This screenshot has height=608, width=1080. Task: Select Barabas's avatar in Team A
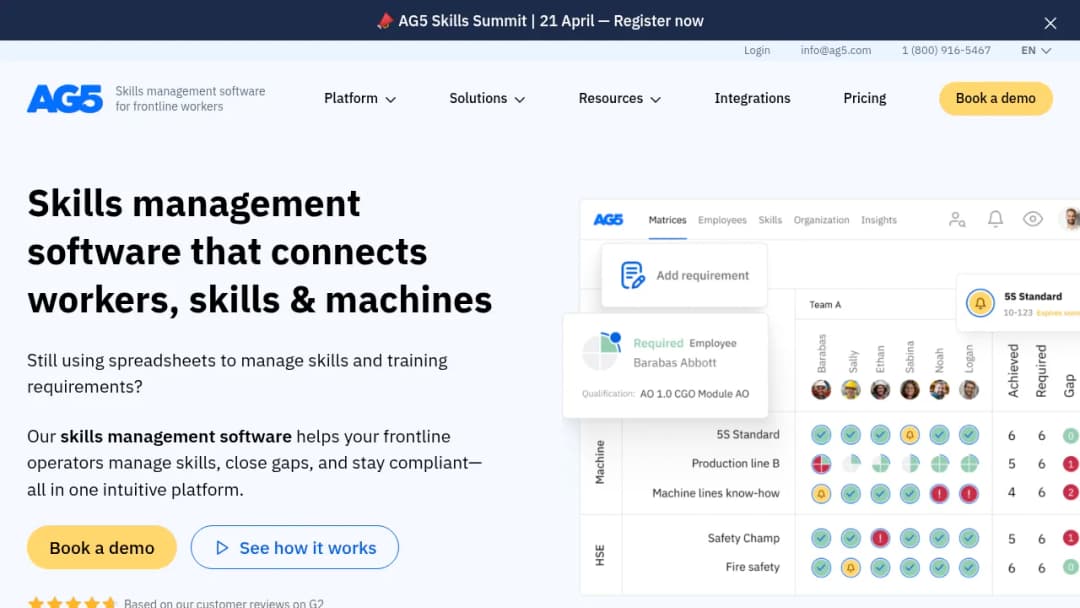pos(821,390)
